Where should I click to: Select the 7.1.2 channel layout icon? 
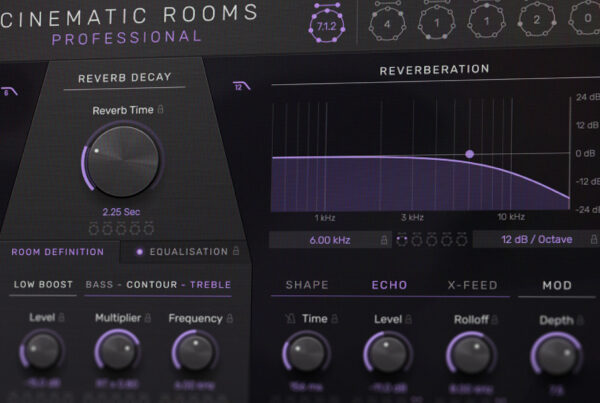(x=326, y=26)
